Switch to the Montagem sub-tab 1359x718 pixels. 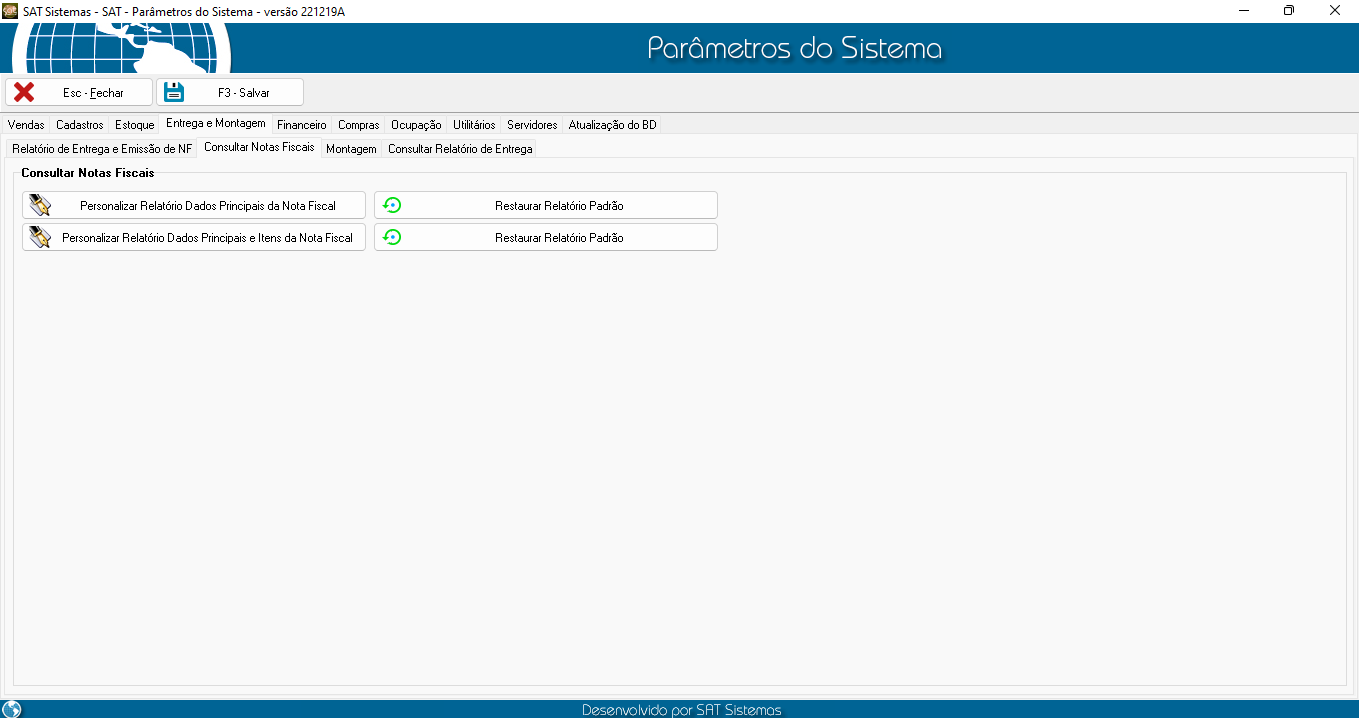click(351, 149)
